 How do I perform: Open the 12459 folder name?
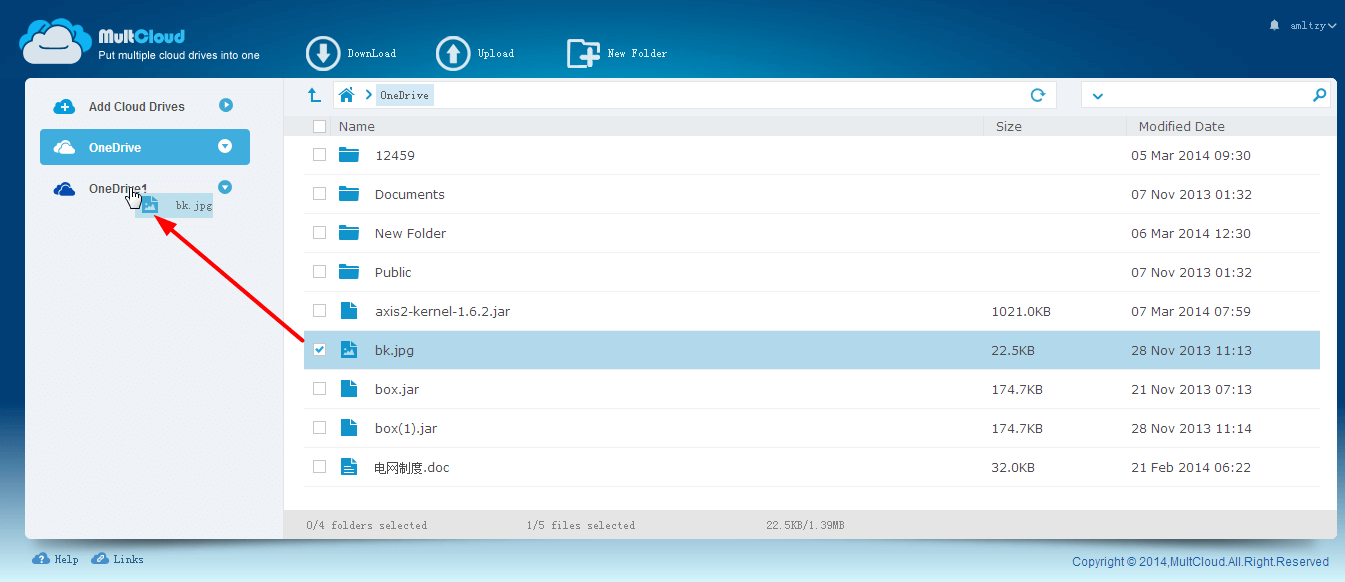(x=395, y=155)
